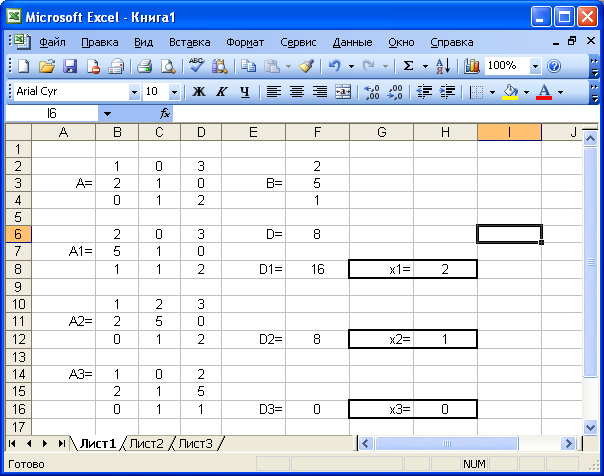Image resolution: width=604 pixels, height=476 pixels.
Task: Switch to the Лист2 sheet tab
Action: click(x=146, y=444)
